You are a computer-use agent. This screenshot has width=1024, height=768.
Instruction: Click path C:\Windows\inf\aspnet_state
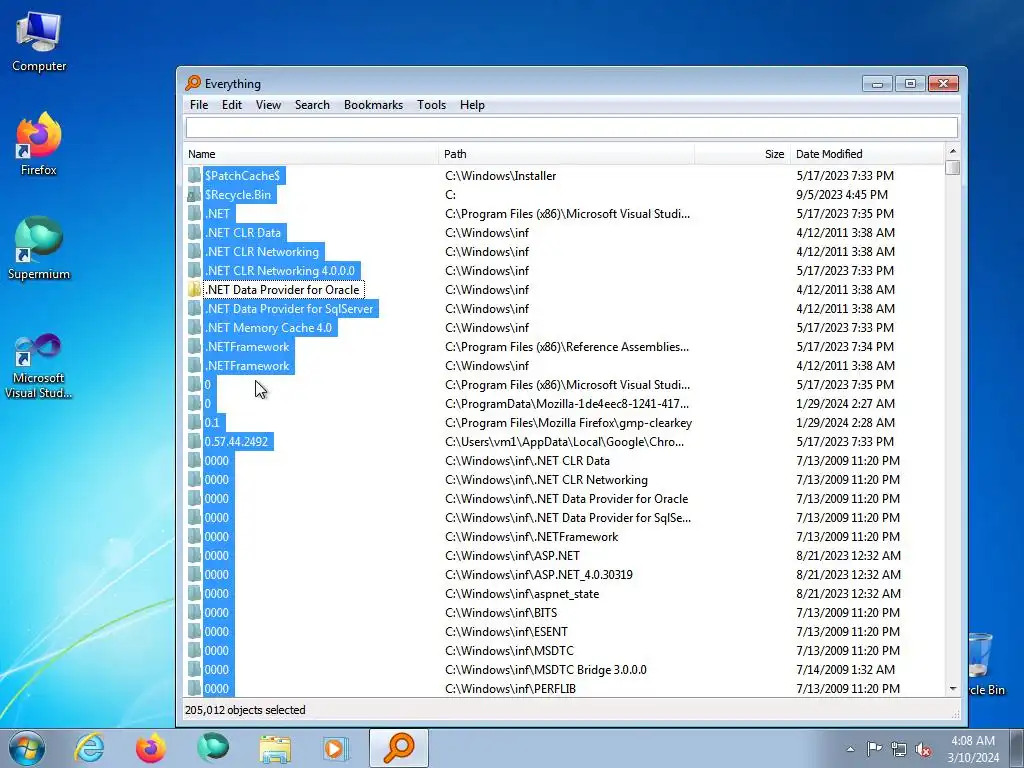522,594
